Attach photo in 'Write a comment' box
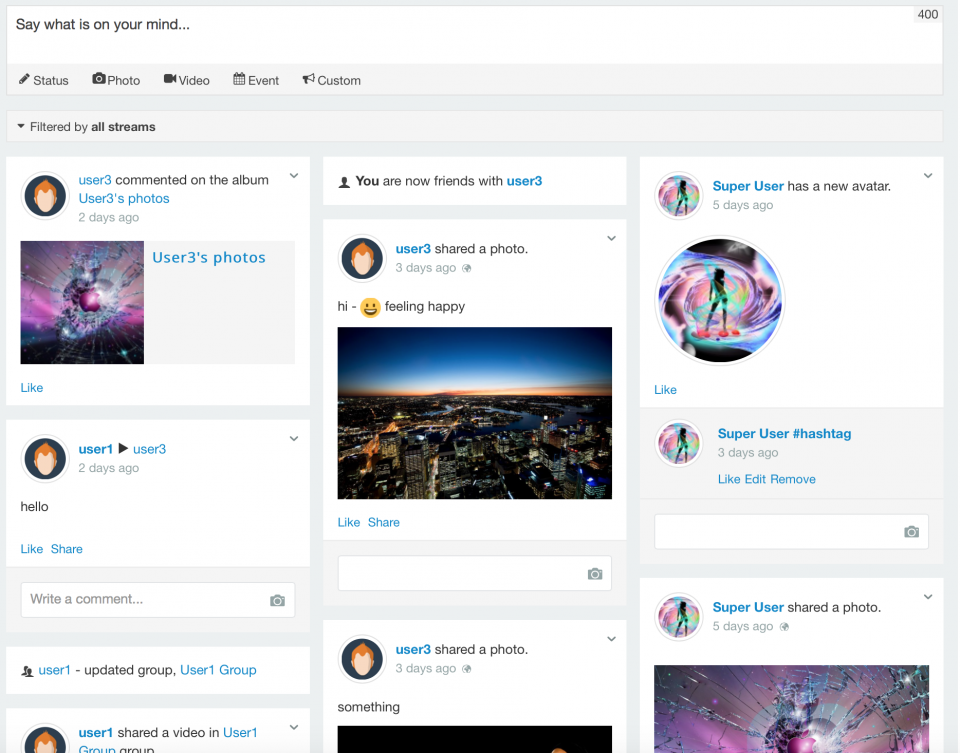Screen dimensions: 960x753 pyautogui.click(x=277, y=601)
